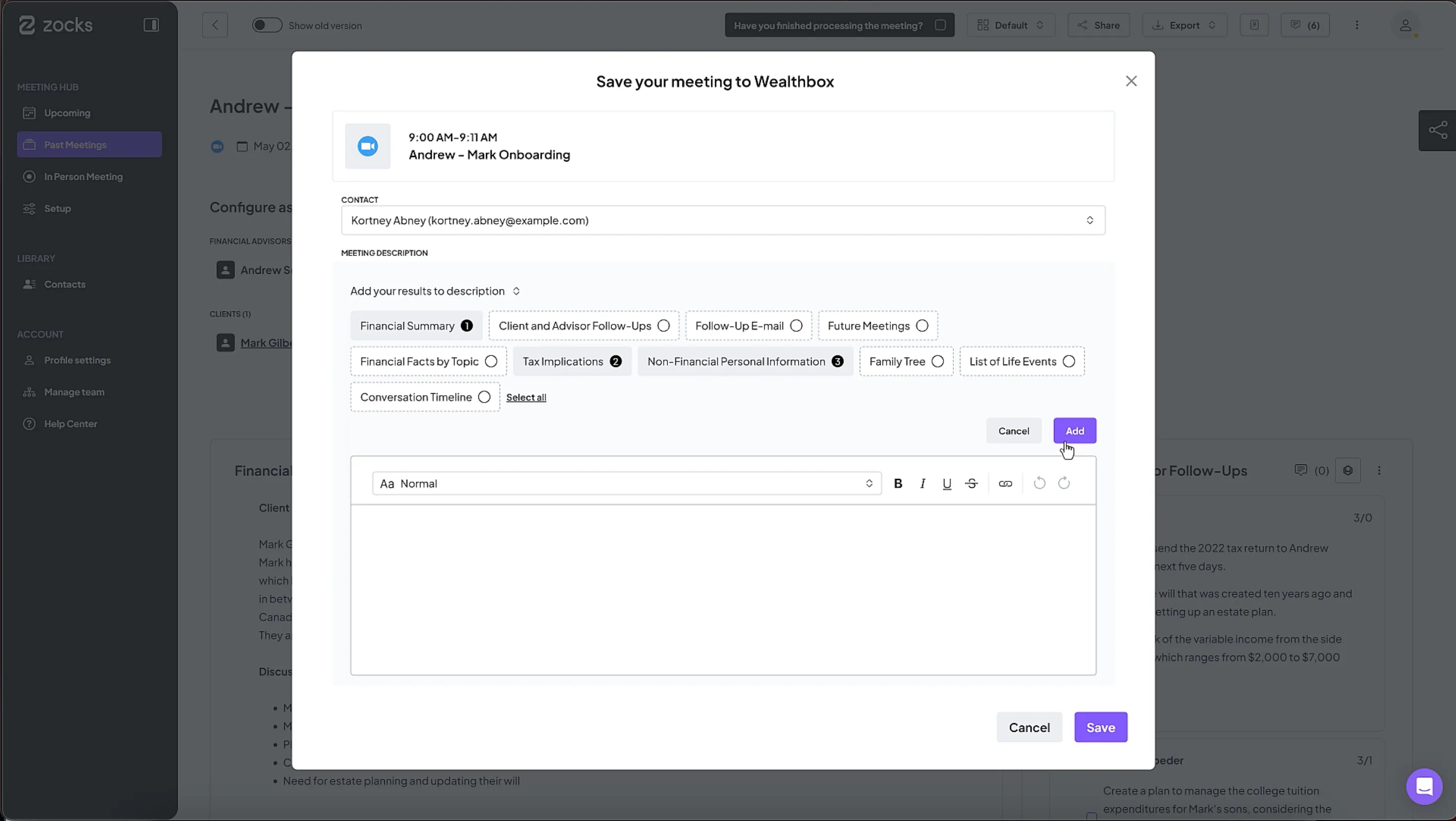Open the chat support bubble
Screen dimensions: 1456x821
point(1424,786)
